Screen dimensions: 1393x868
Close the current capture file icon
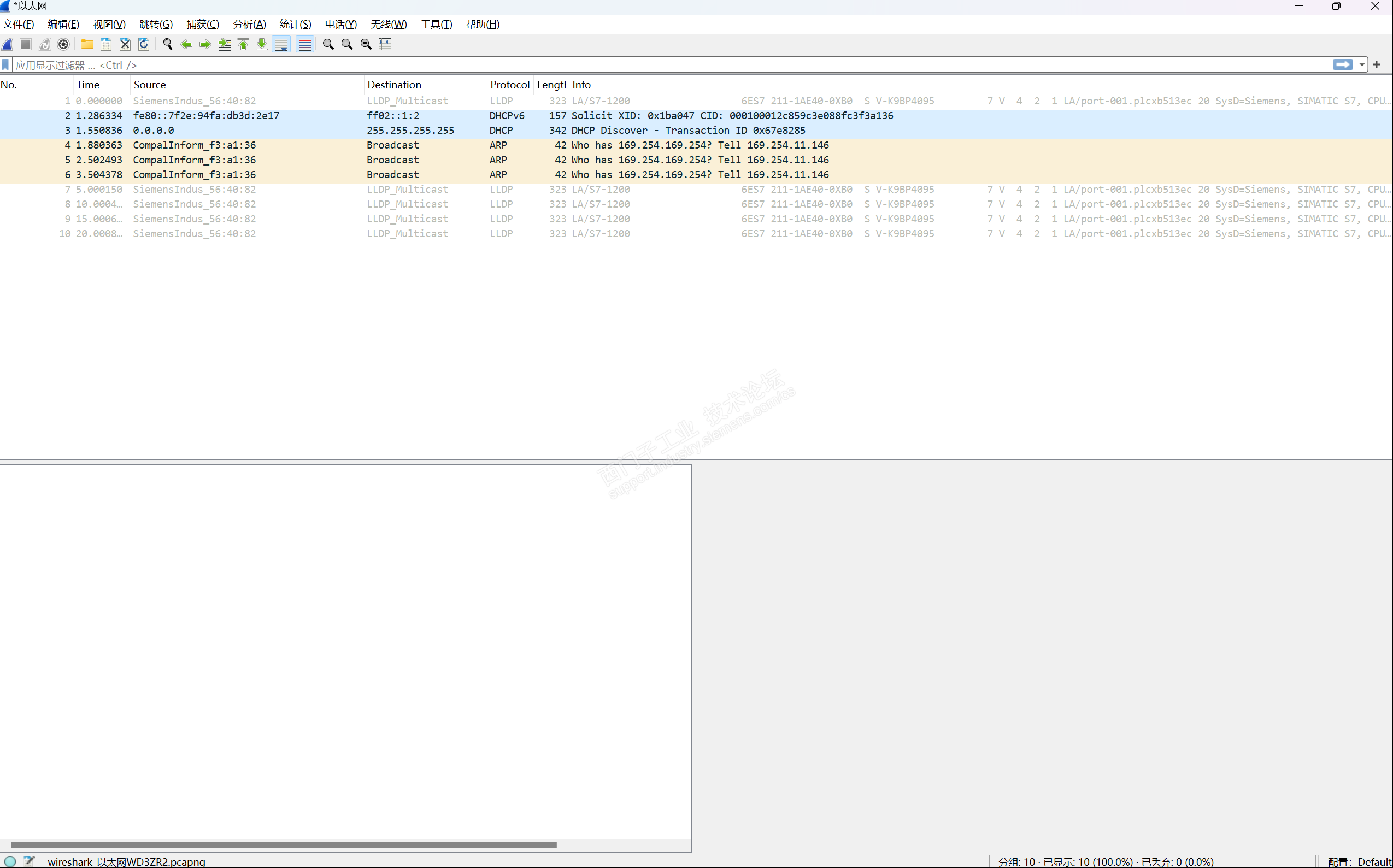click(125, 44)
